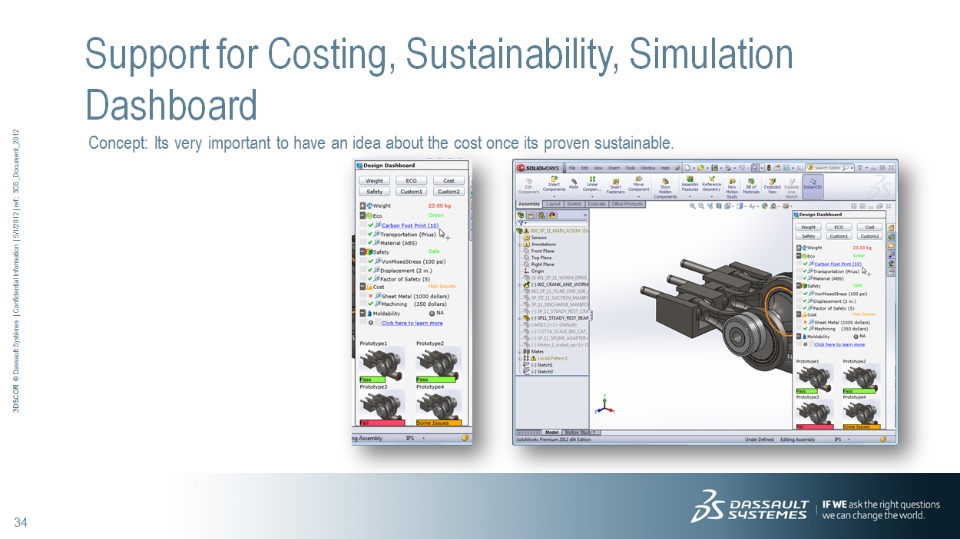Switch to the Sketch ribbon tab

(x=574, y=204)
